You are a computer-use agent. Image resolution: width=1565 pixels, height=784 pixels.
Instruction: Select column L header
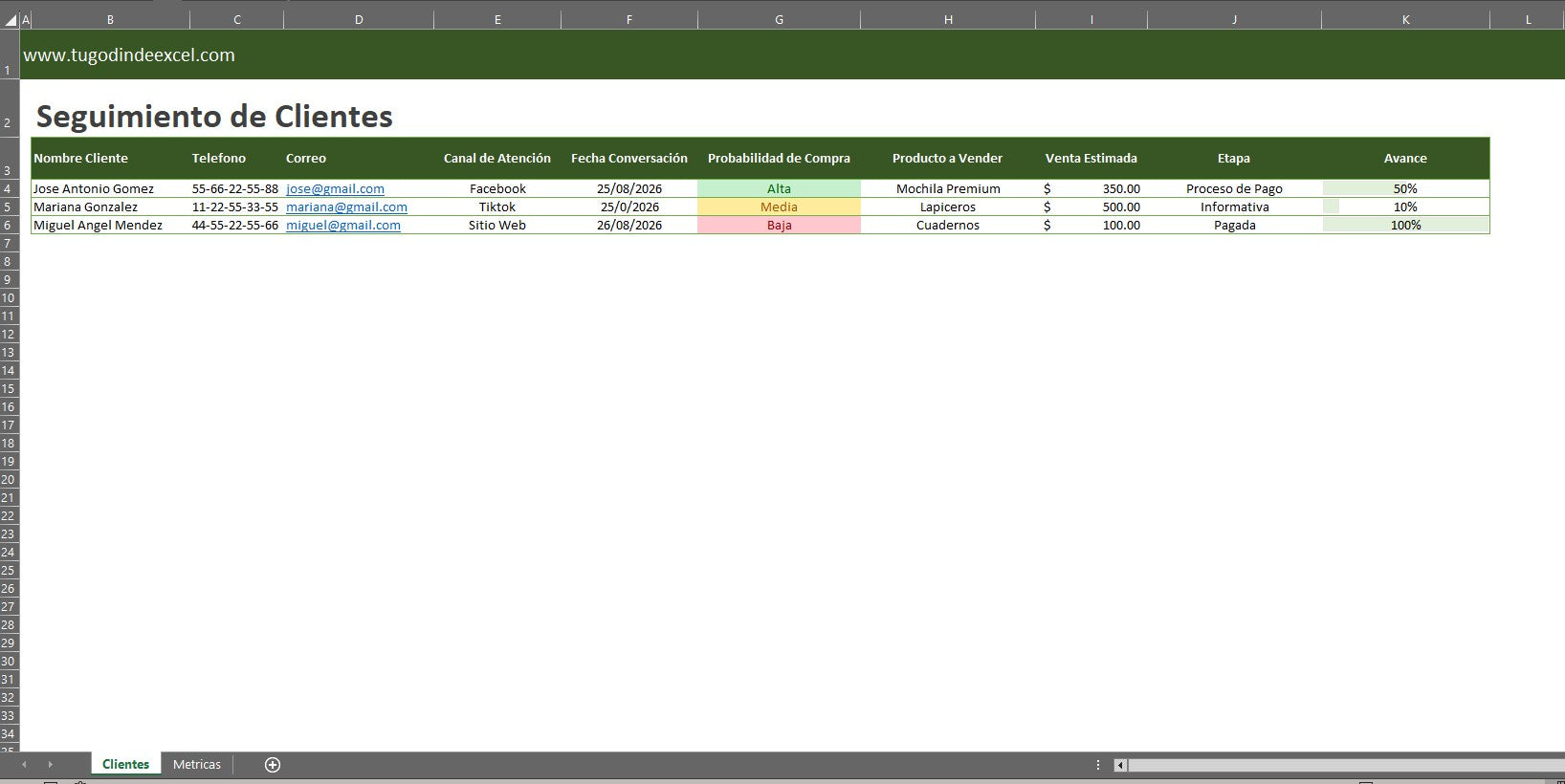(1528, 19)
